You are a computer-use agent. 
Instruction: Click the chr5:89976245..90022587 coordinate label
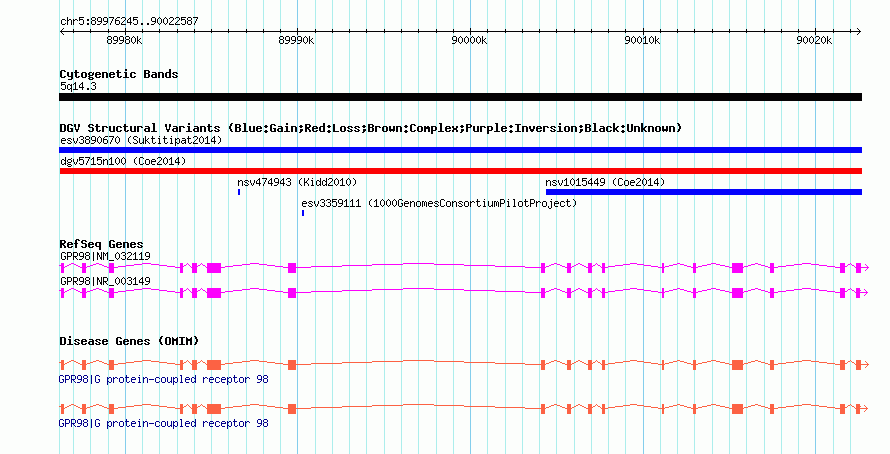[129, 22]
